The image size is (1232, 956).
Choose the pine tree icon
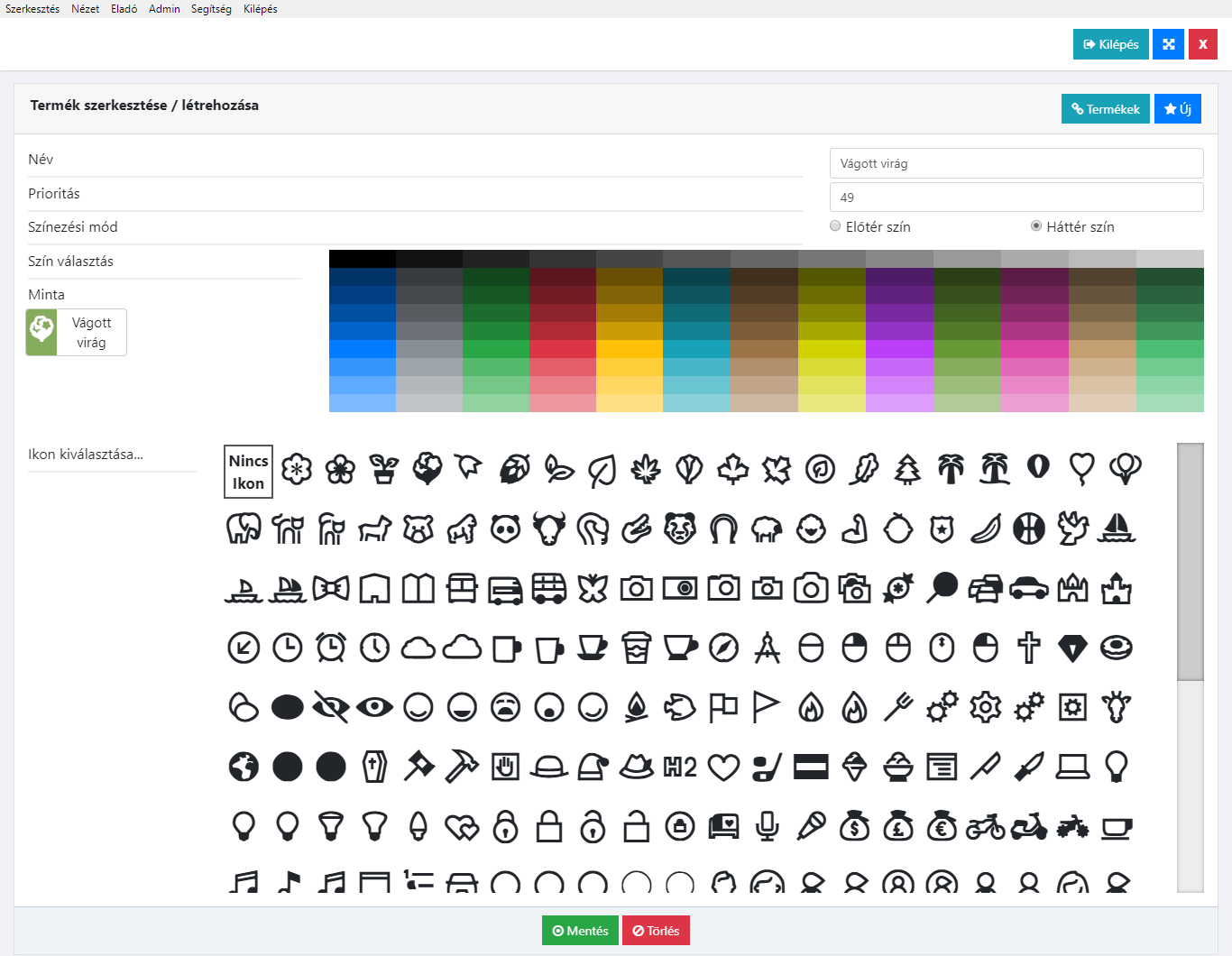click(x=907, y=469)
